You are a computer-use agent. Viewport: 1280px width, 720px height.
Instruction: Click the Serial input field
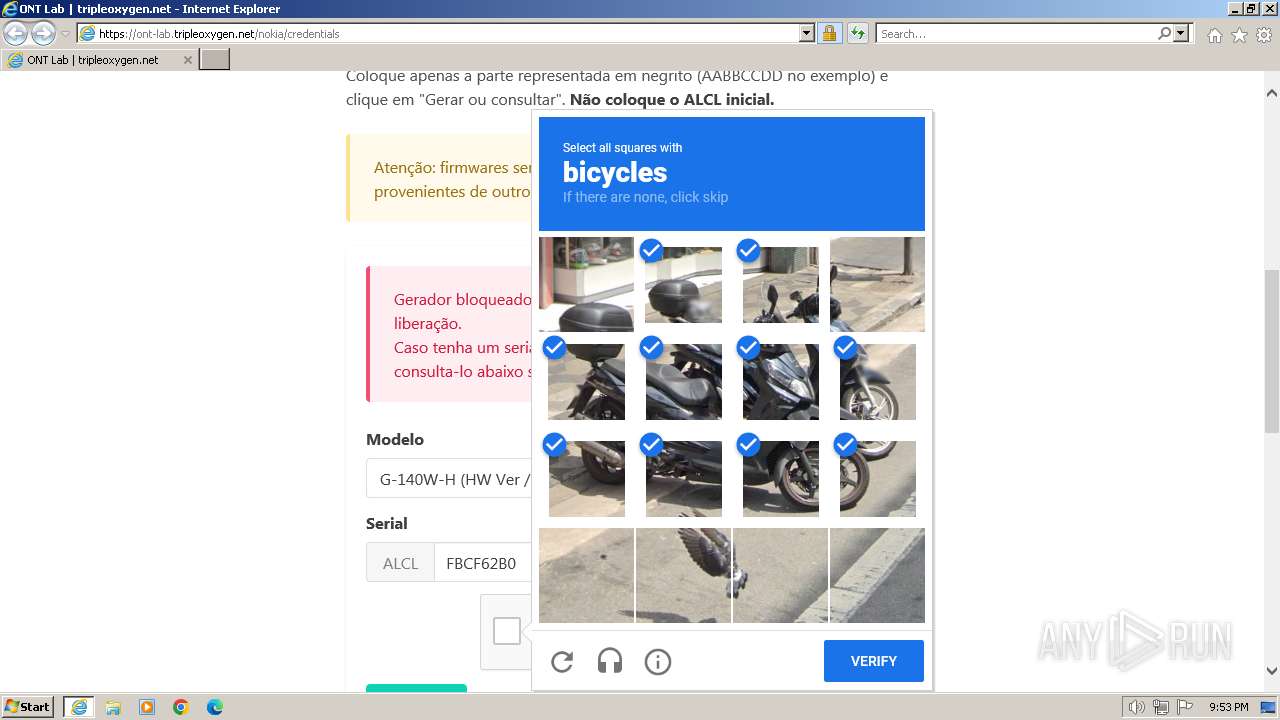pyautogui.click(x=483, y=563)
